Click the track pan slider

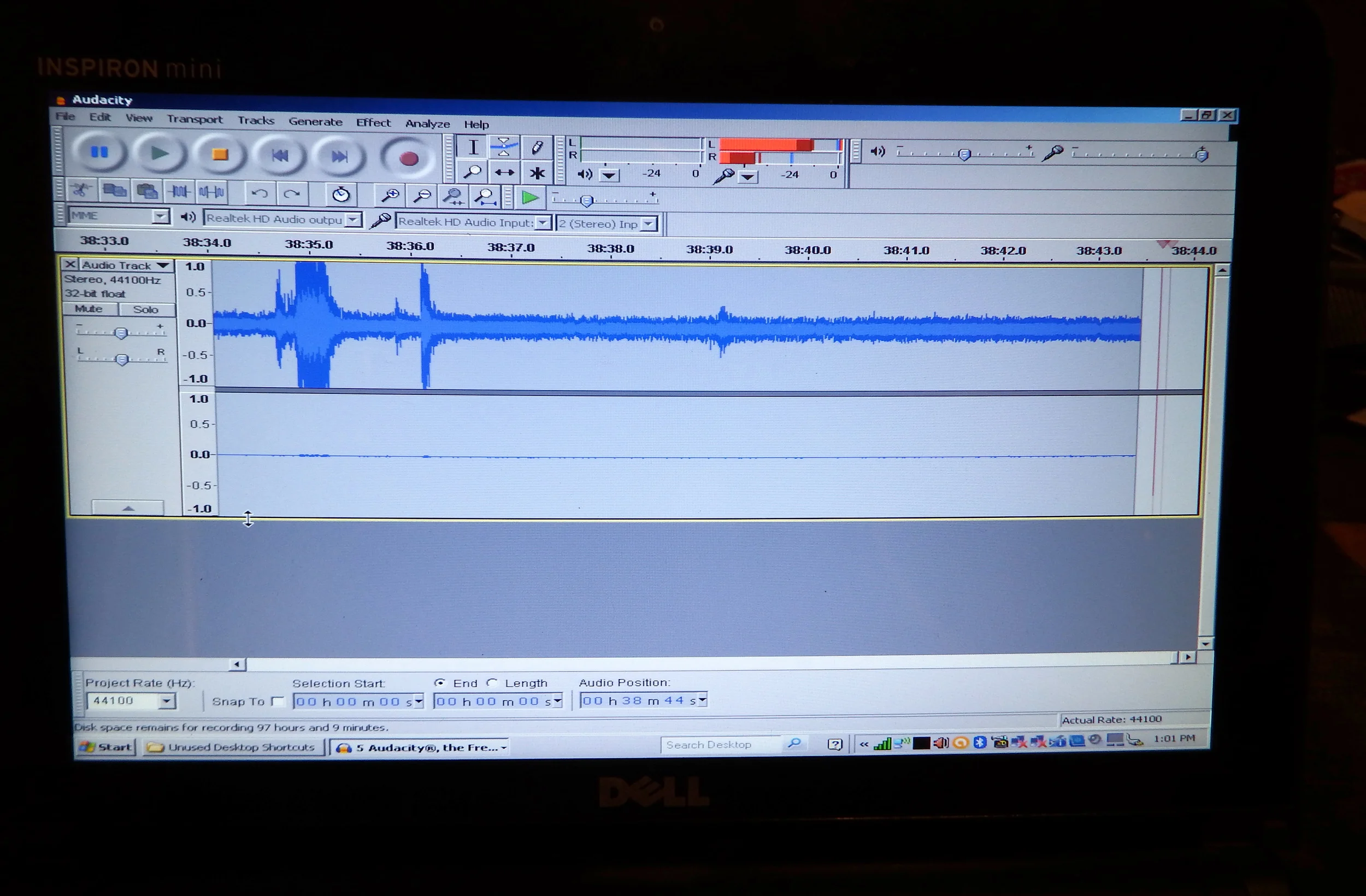click(121, 359)
